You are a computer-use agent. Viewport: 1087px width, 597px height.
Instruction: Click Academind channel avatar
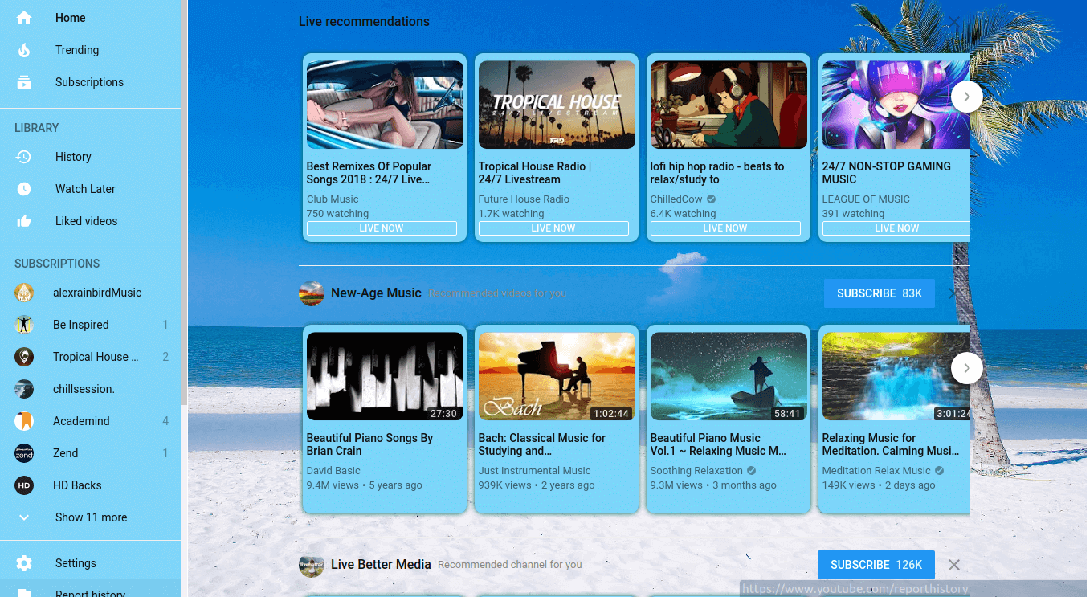[24, 421]
